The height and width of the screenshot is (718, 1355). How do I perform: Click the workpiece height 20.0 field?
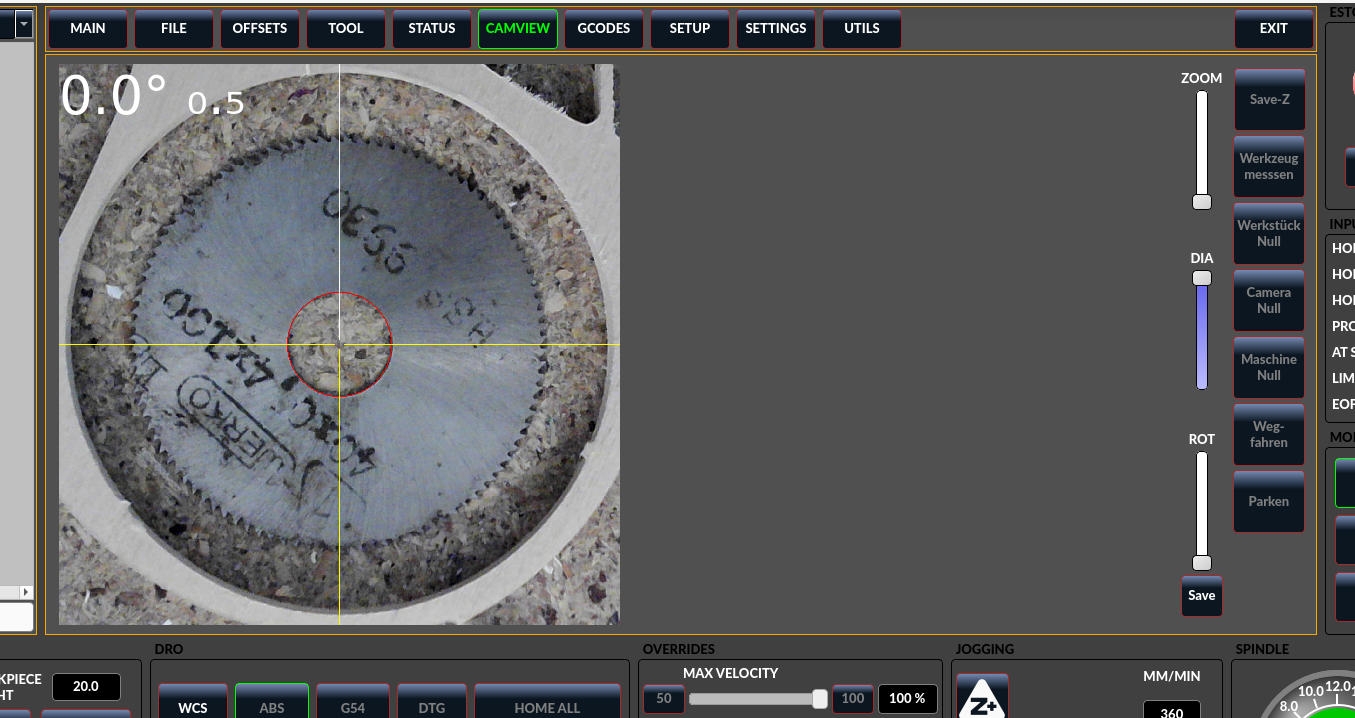(x=86, y=687)
